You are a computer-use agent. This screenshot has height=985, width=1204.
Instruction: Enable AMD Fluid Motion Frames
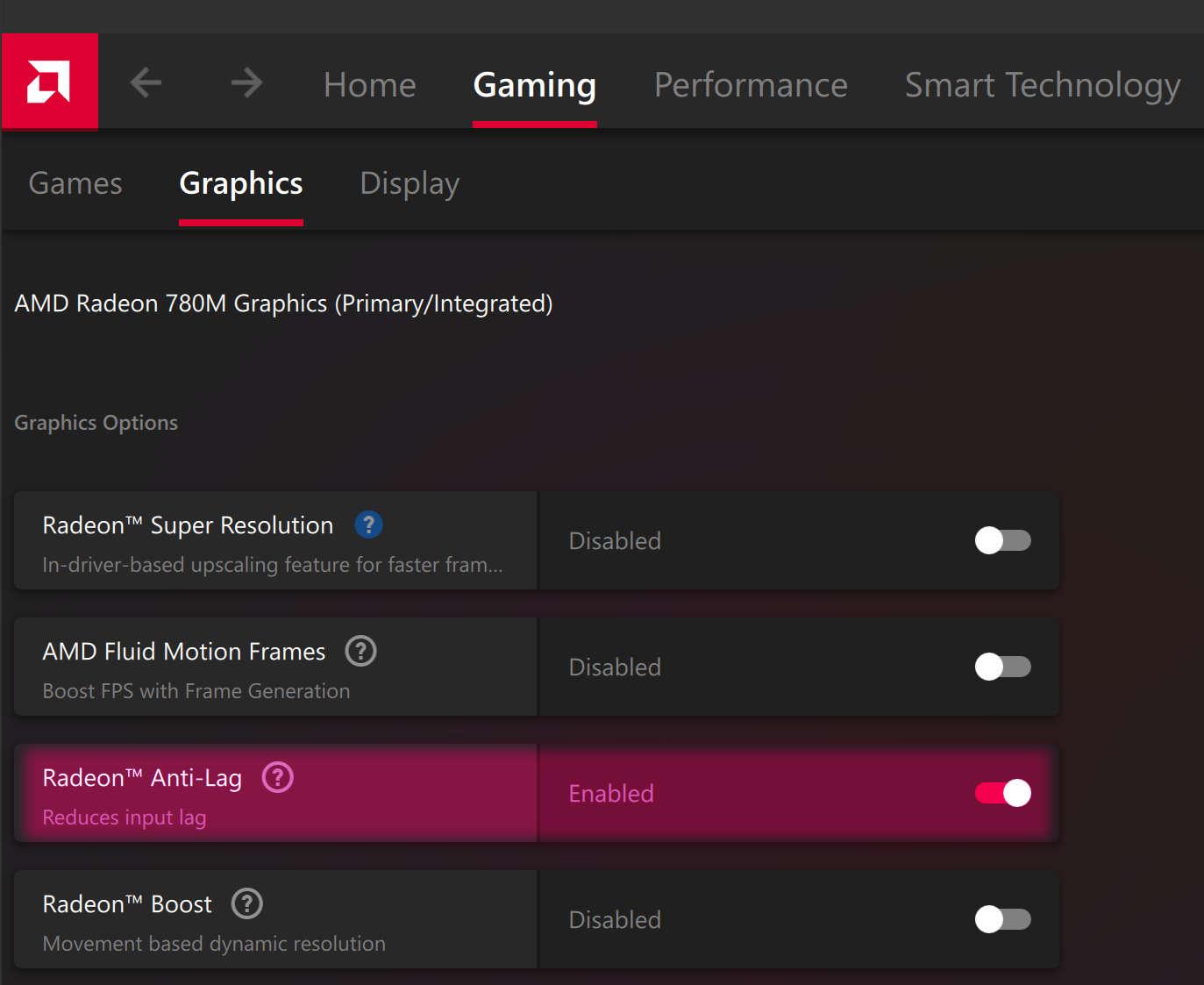pyautogui.click(x=1002, y=667)
